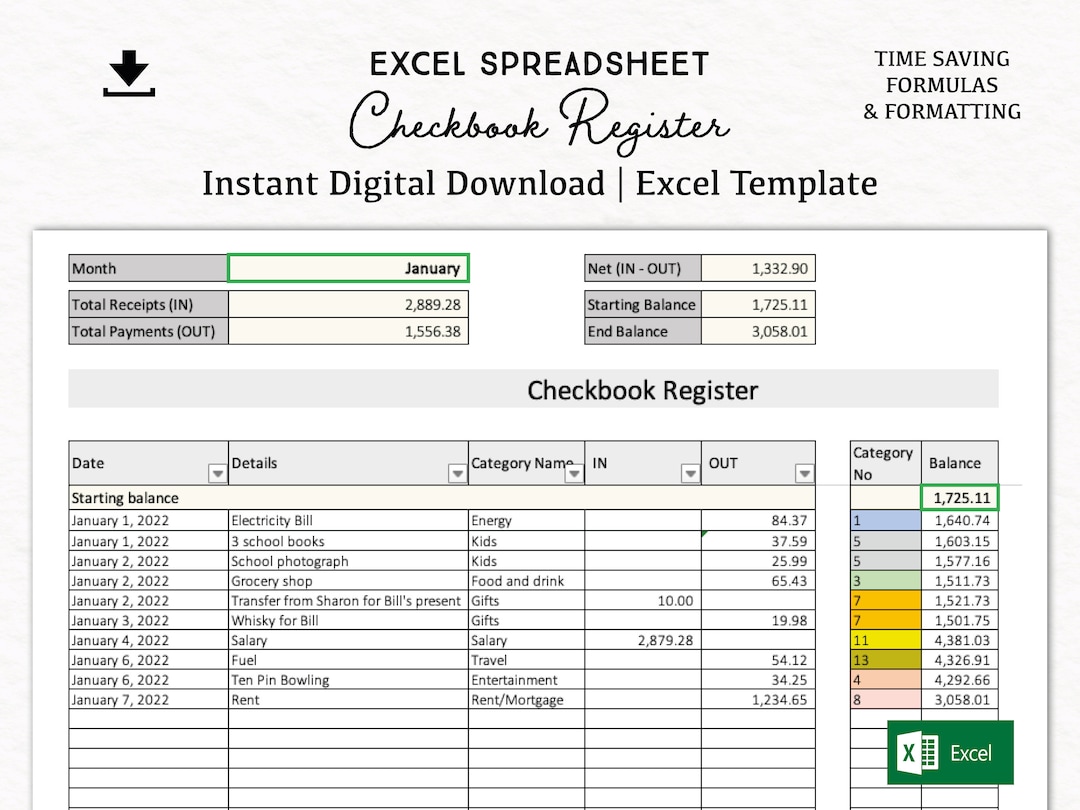Click the green Excel badge
Image resolution: width=1080 pixels, height=810 pixels.
click(x=950, y=752)
